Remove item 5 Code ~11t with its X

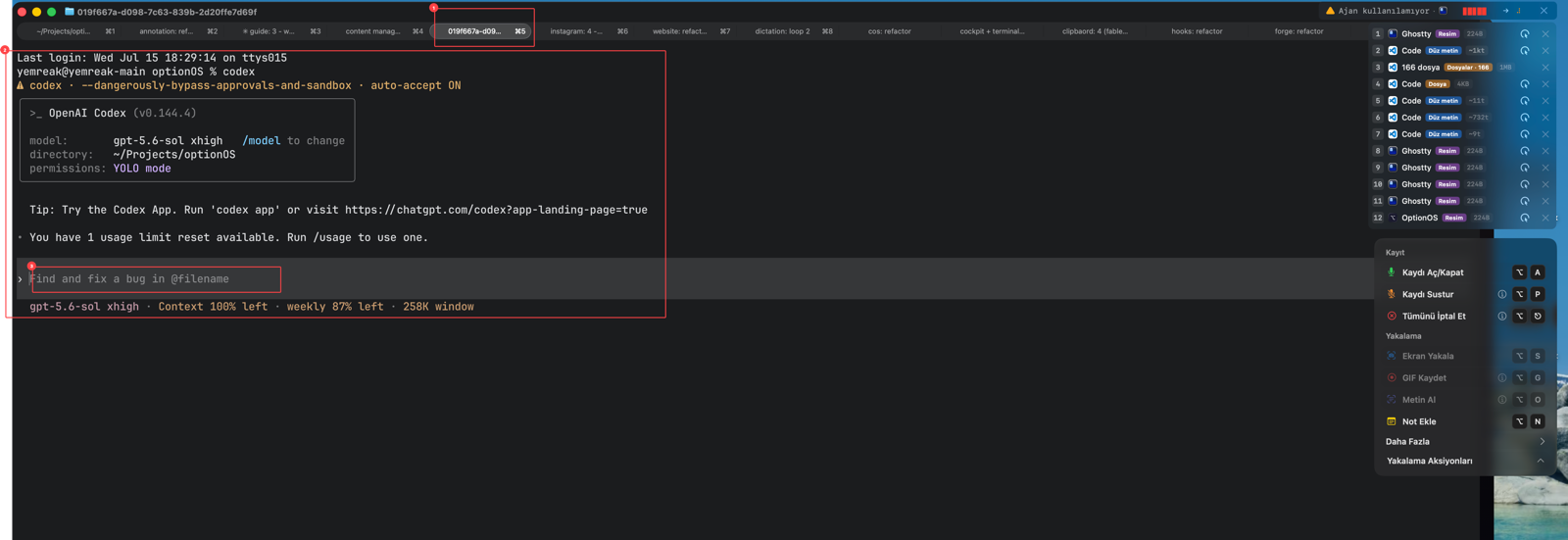coord(1545,101)
